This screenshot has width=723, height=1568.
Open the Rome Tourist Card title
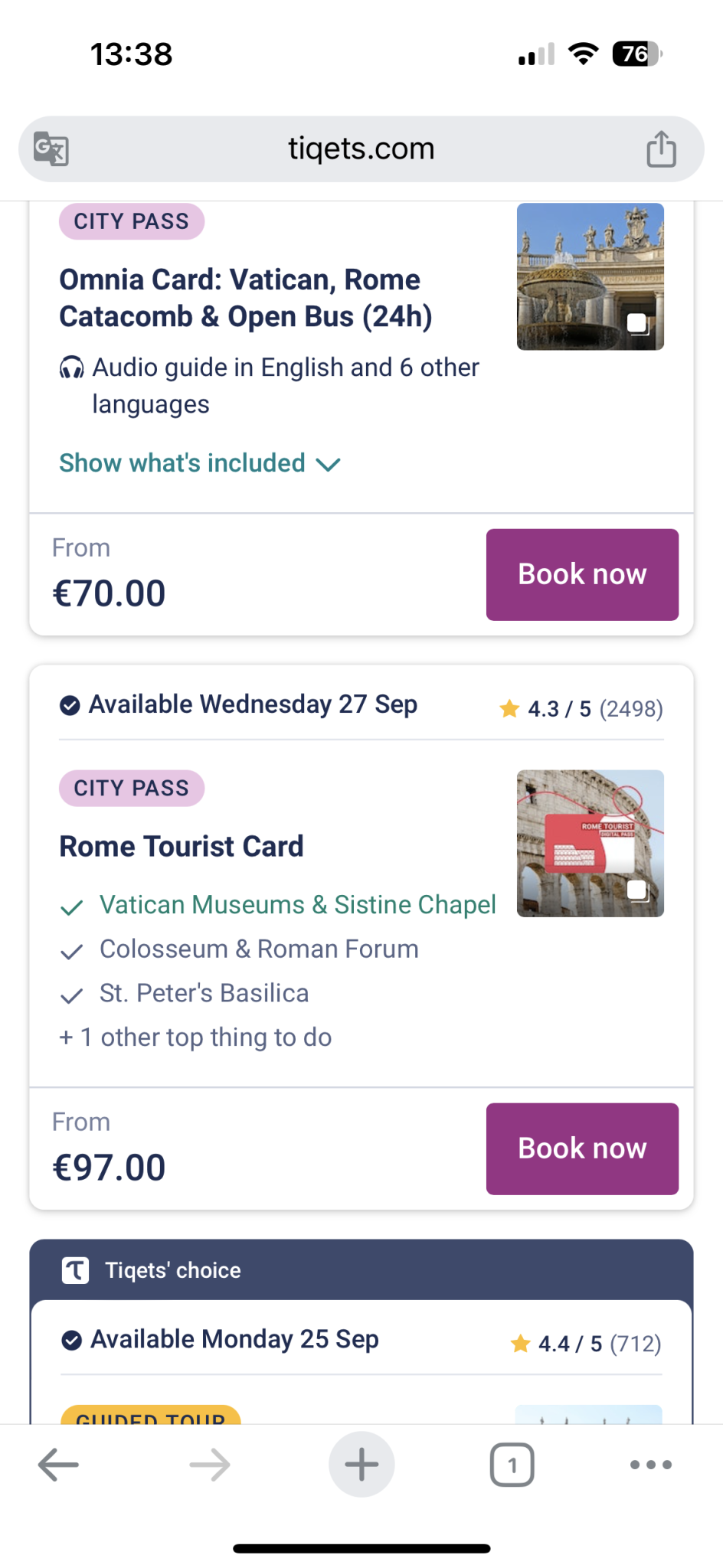pyautogui.click(x=182, y=847)
